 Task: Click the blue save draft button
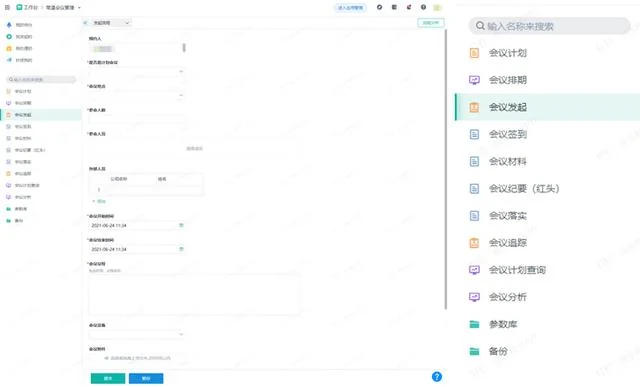pos(146,378)
